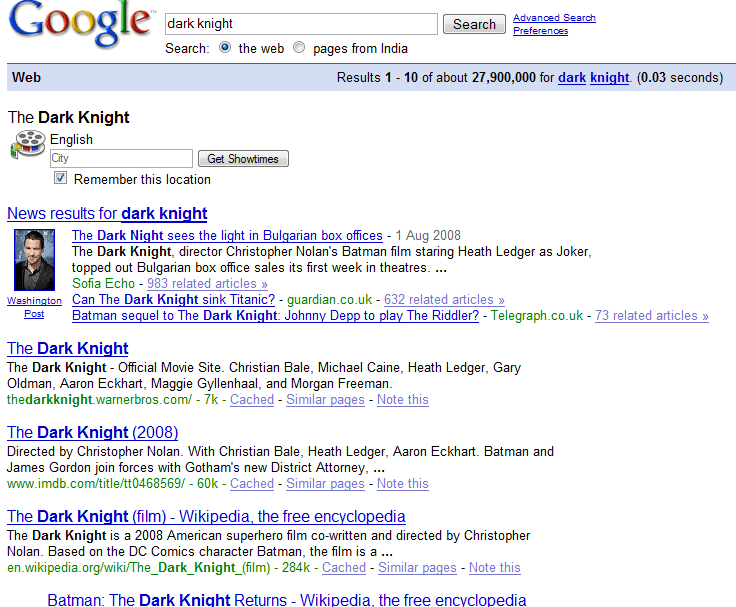The image size is (736, 607).
Task: Open Similar pages for warnerbros.com result
Action: pos(325,400)
